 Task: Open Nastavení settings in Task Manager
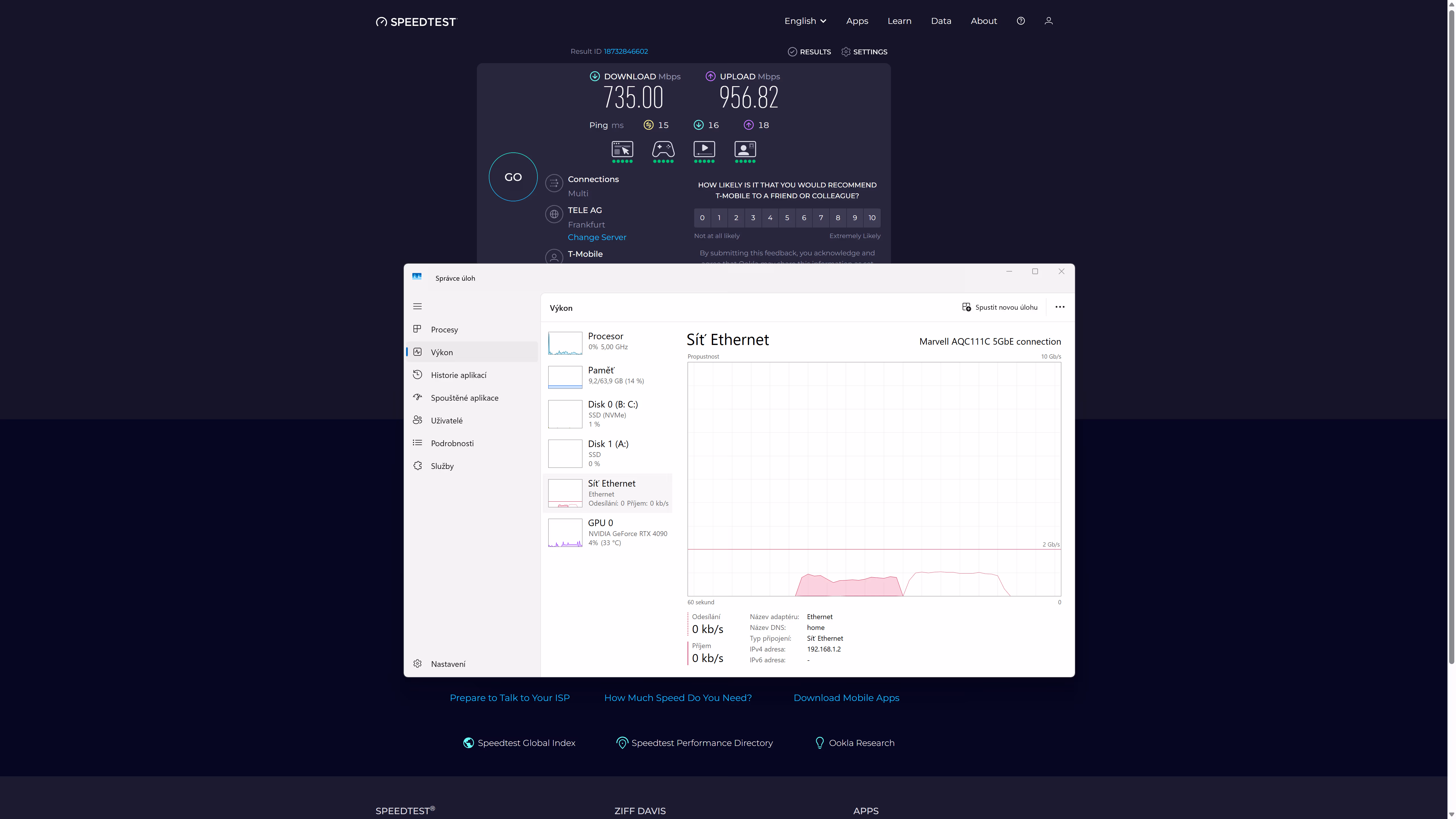click(x=448, y=663)
